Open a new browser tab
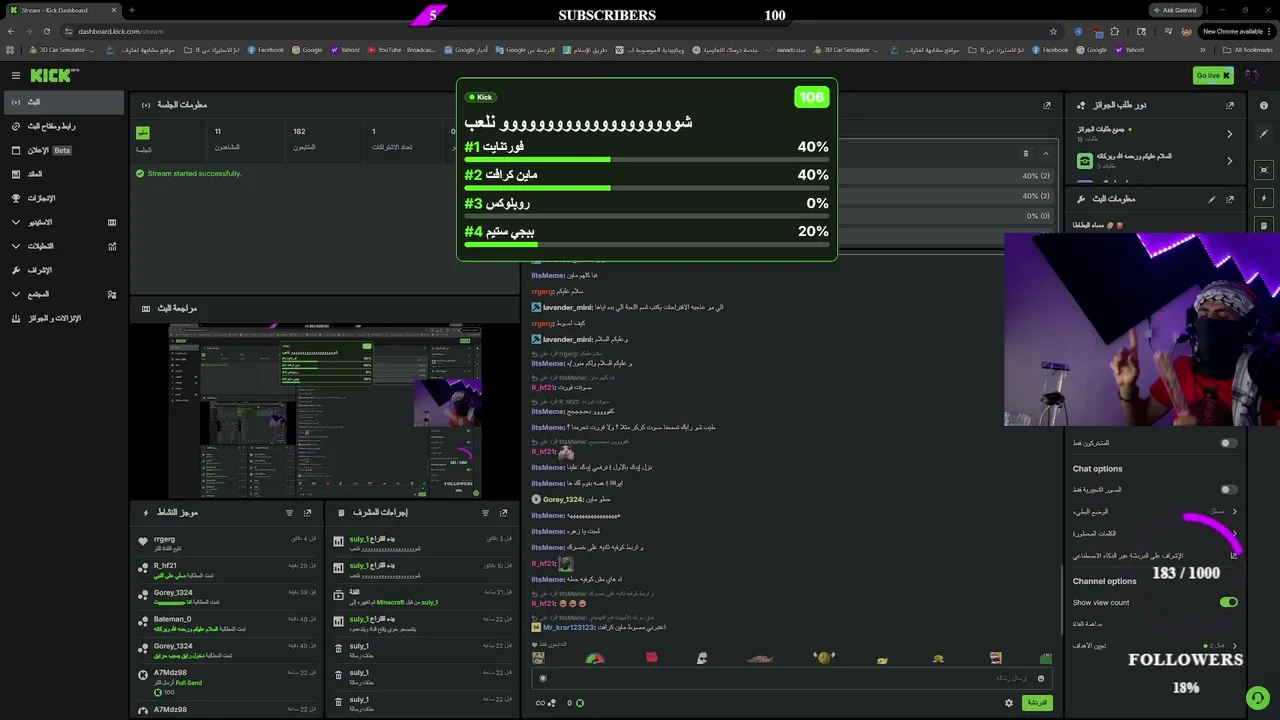This screenshot has width=1280, height=720. (132, 10)
